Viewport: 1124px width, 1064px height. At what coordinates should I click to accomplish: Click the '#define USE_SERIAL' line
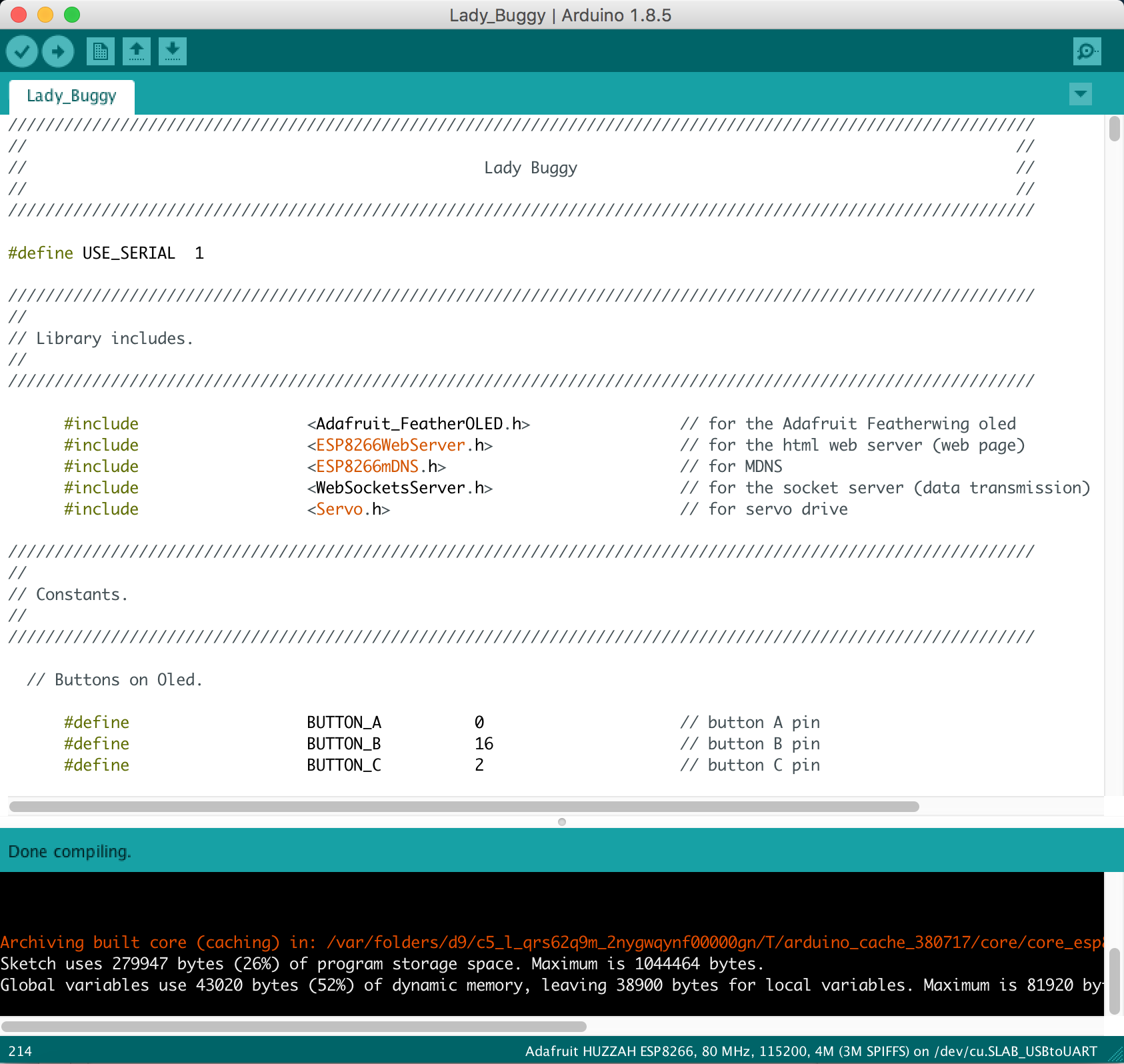106,253
